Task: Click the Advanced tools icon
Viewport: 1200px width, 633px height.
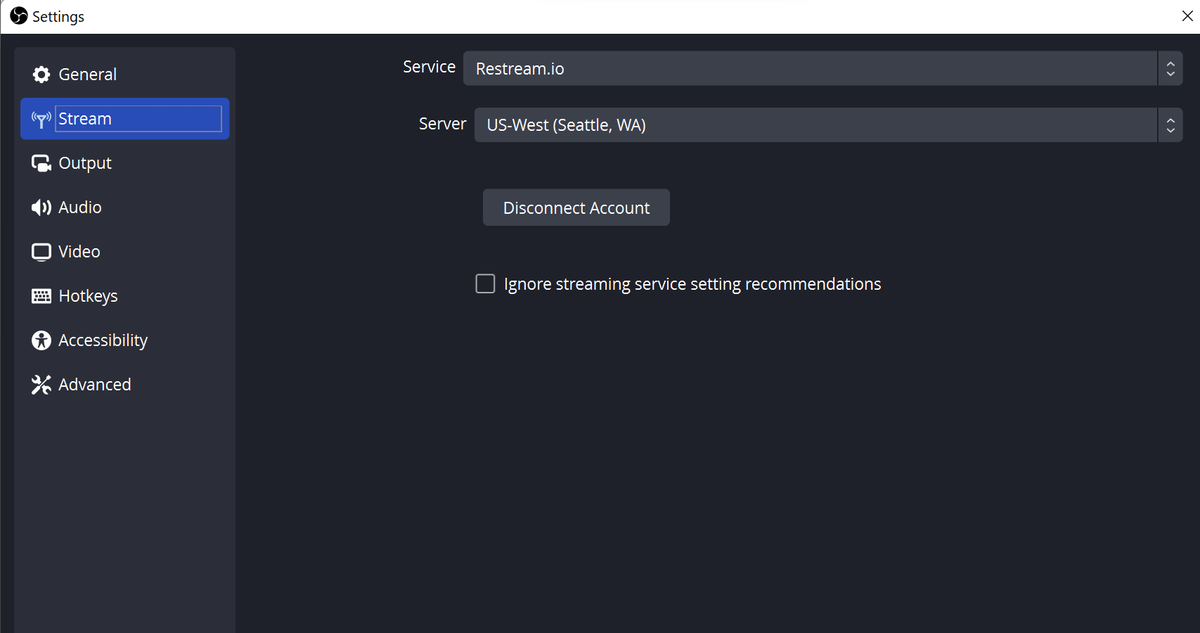Action: [41, 385]
